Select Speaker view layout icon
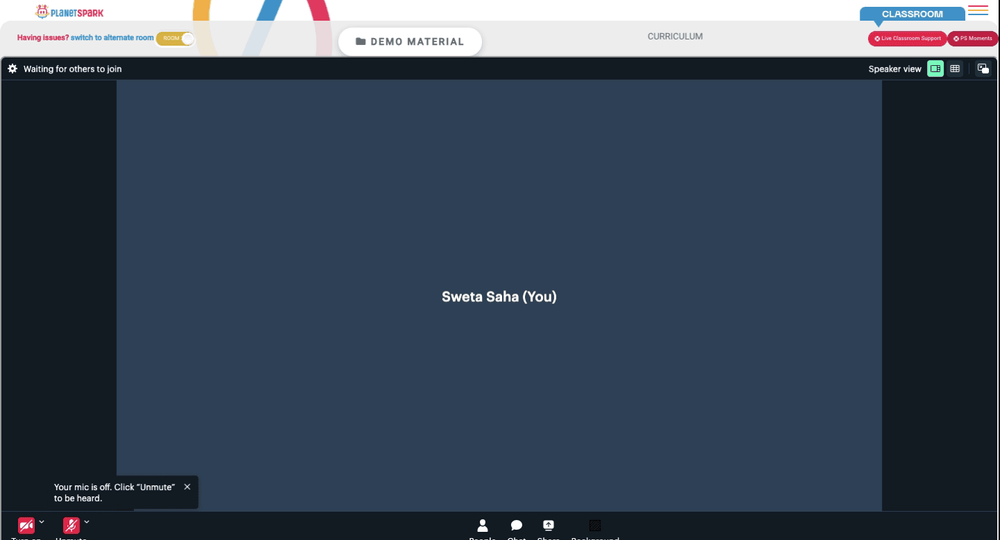Viewport: 1000px width, 540px height. (x=935, y=69)
